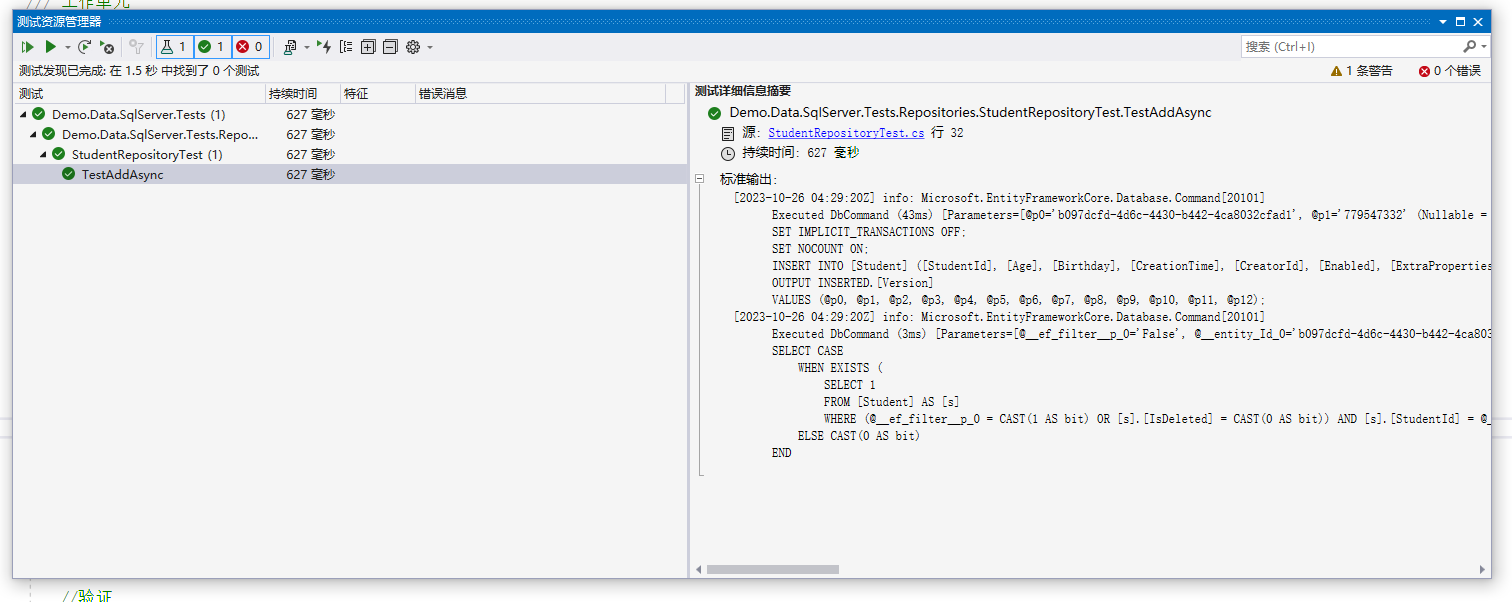Toggle the failed tests filter showing 0

[x=250, y=47]
